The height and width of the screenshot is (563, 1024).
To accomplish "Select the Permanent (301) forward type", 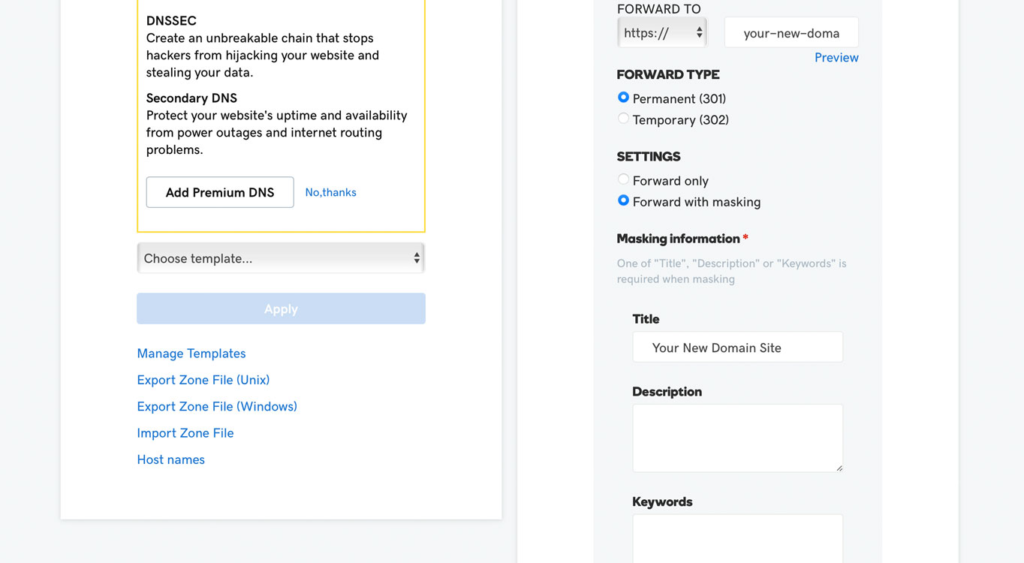I will [624, 98].
